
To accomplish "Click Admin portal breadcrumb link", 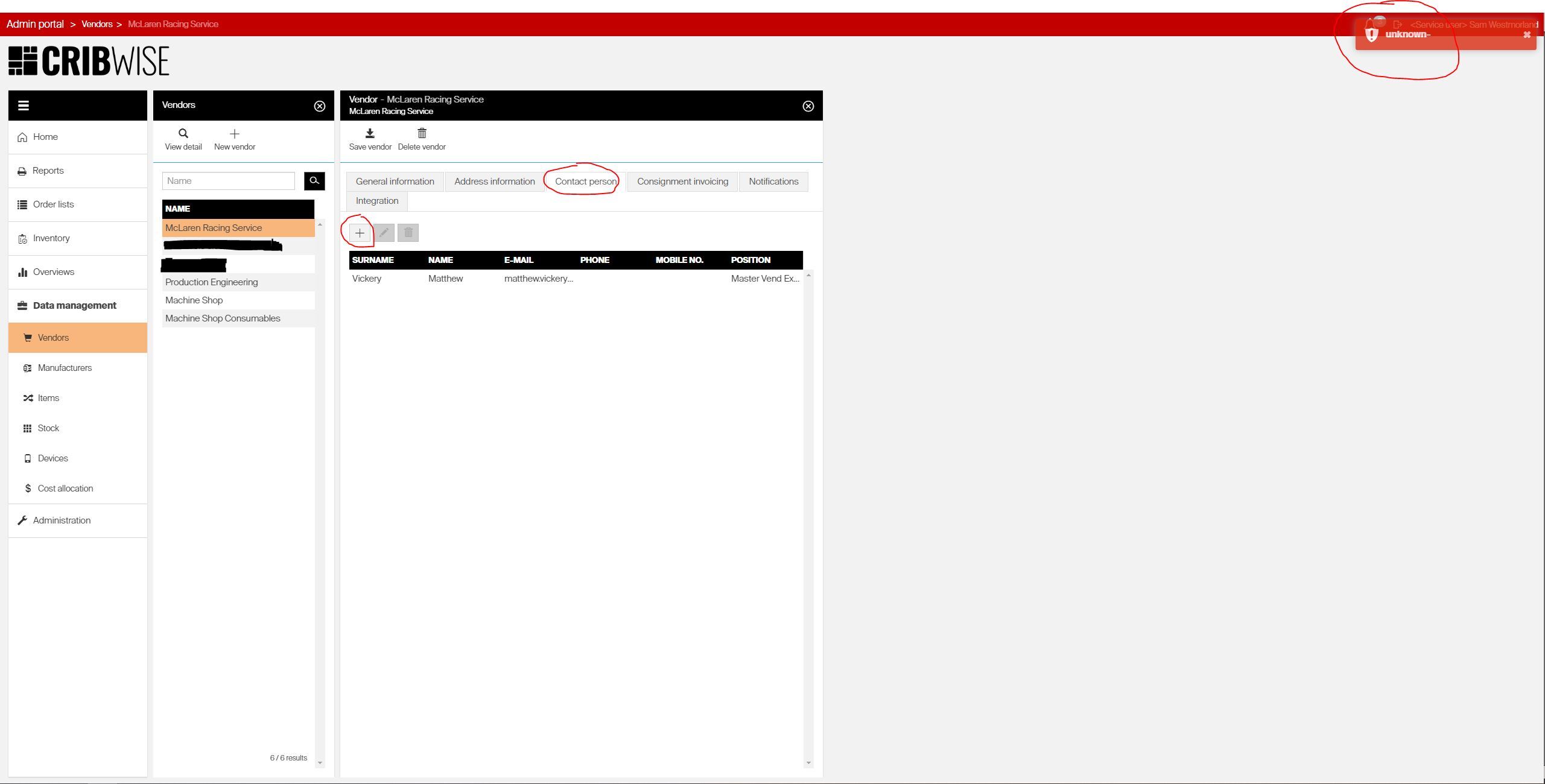I will point(35,24).
